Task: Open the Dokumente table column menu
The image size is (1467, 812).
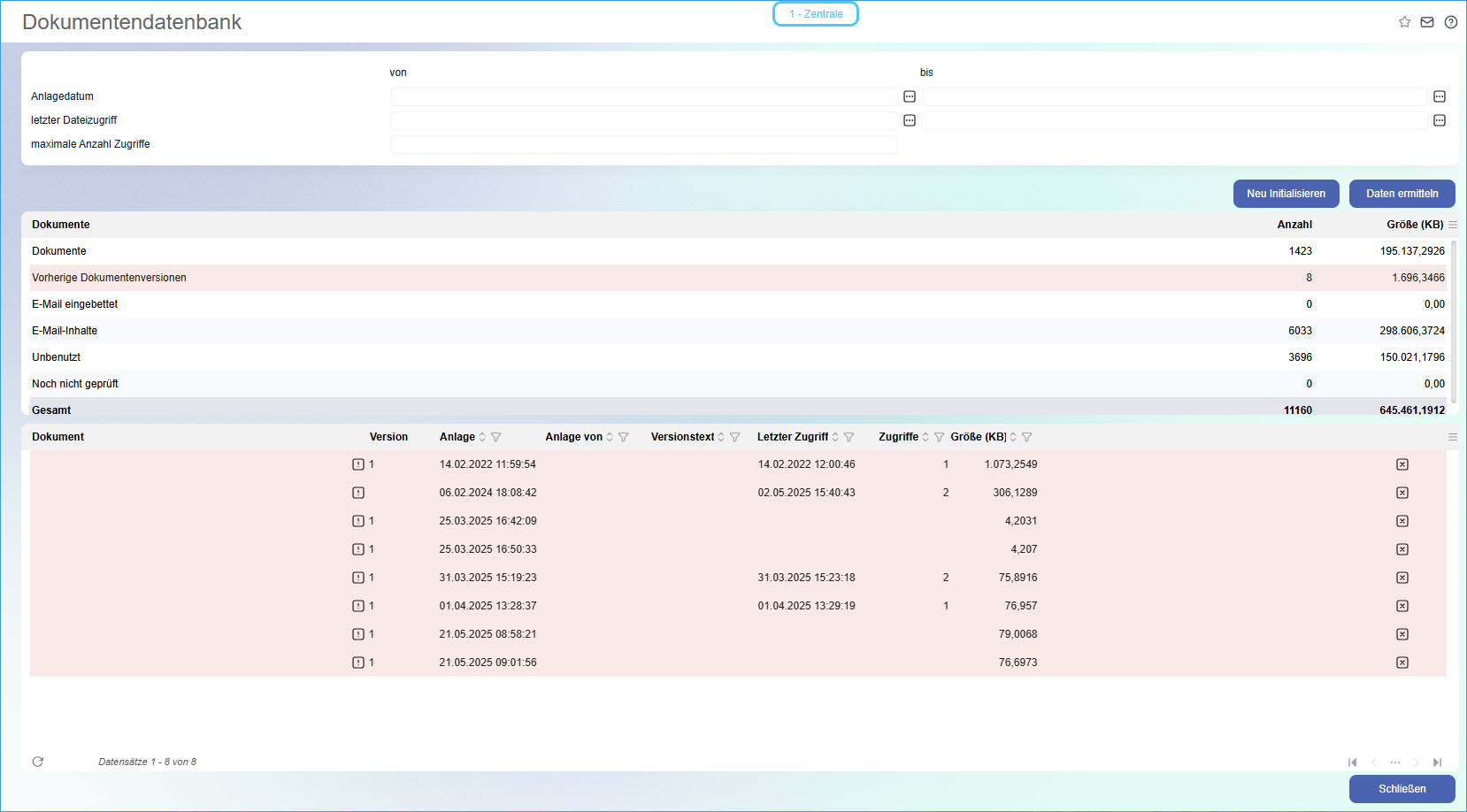Action: click(1453, 225)
